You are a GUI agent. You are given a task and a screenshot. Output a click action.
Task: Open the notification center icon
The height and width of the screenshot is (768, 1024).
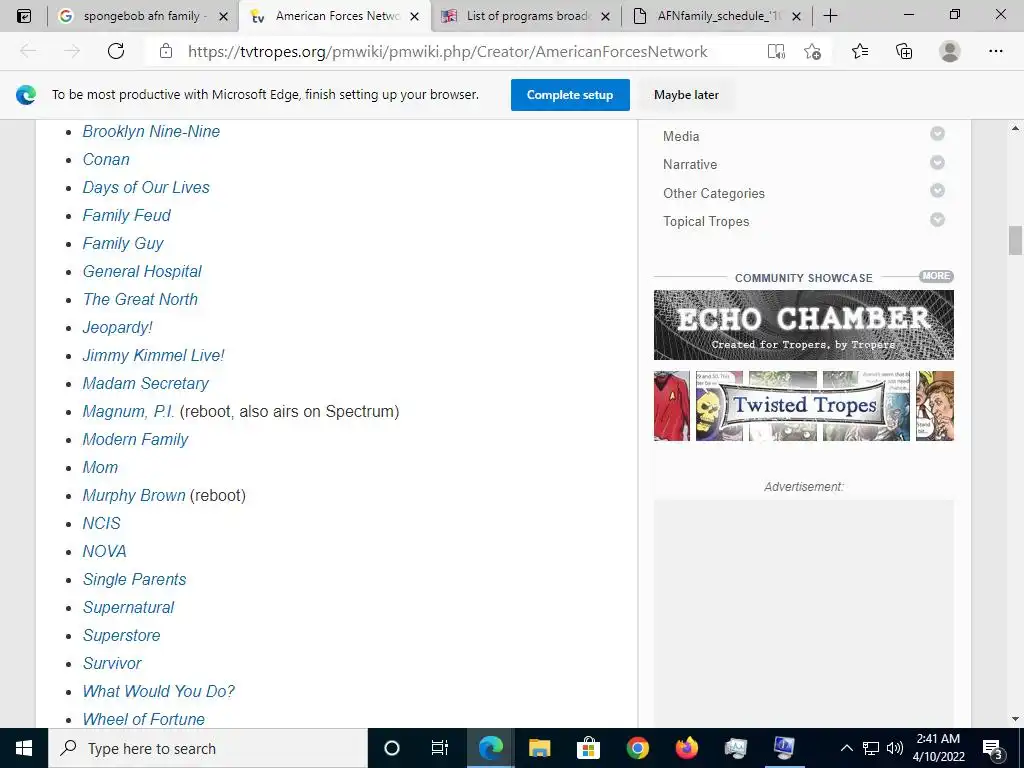992,748
